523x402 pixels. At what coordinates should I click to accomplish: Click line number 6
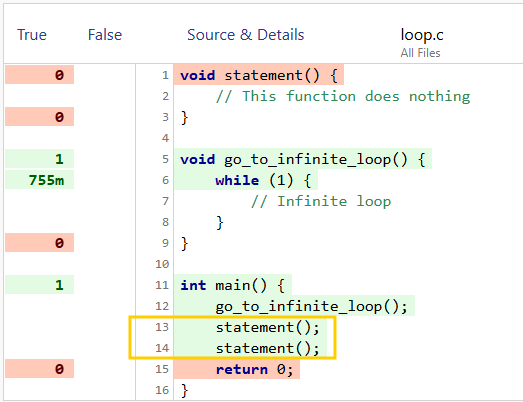point(165,180)
